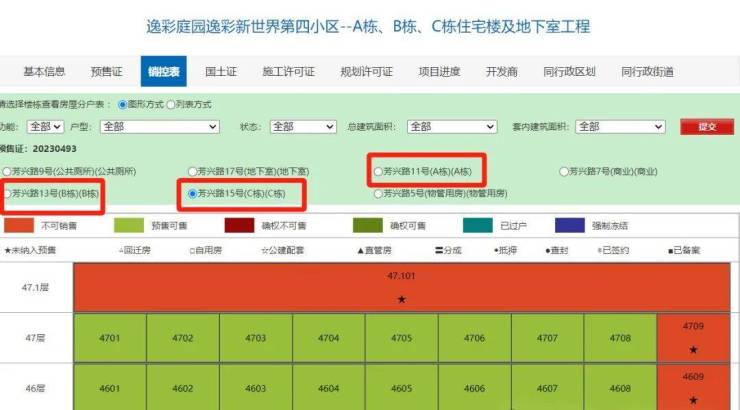The image size is (740, 410).
Task: Switch to the 同行政区划 tab
Action: 569,72
